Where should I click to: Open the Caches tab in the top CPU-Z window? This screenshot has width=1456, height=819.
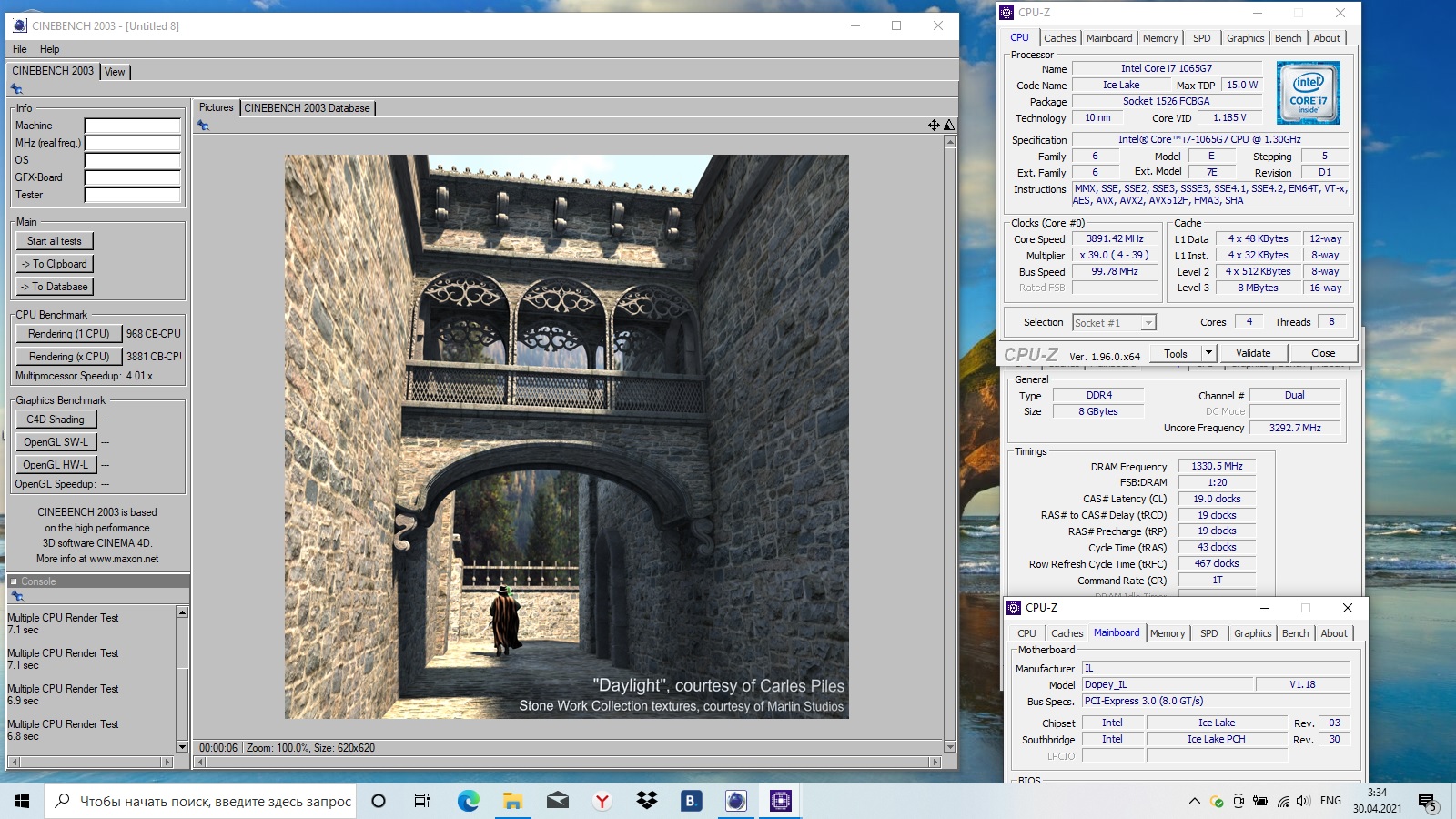pos(1060,38)
